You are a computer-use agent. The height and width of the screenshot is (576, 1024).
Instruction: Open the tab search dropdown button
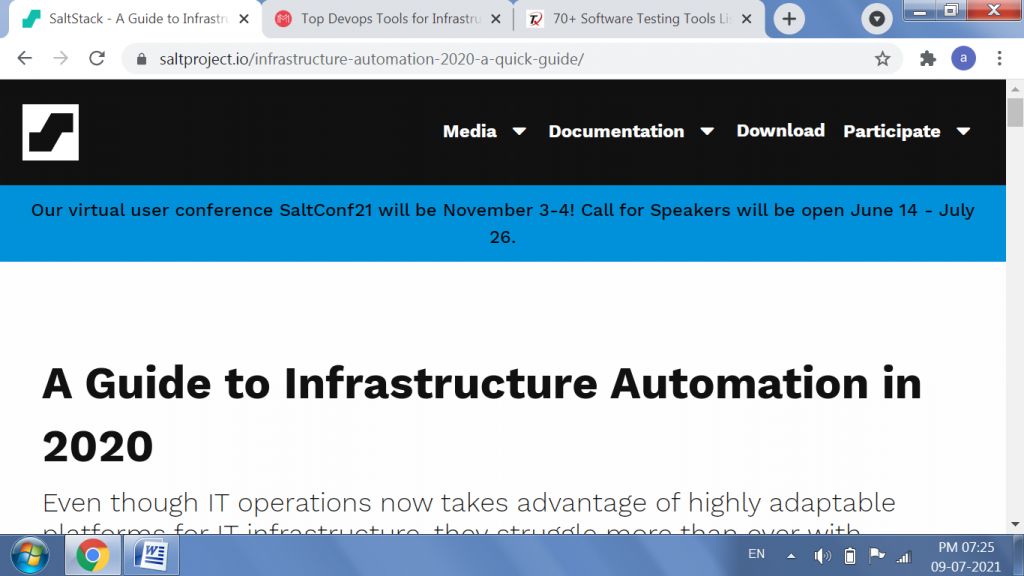tap(876, 19)
